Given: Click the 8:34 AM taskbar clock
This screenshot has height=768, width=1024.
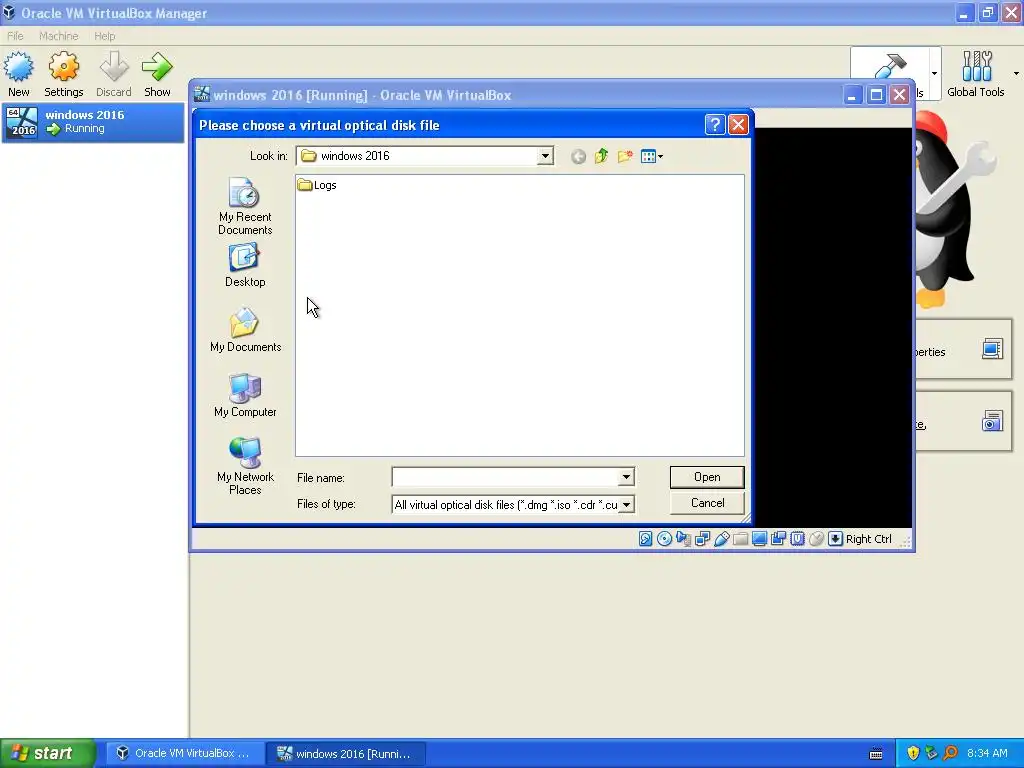Looking at the screenshot, I should pyautogui.click(x=987, y=754).
